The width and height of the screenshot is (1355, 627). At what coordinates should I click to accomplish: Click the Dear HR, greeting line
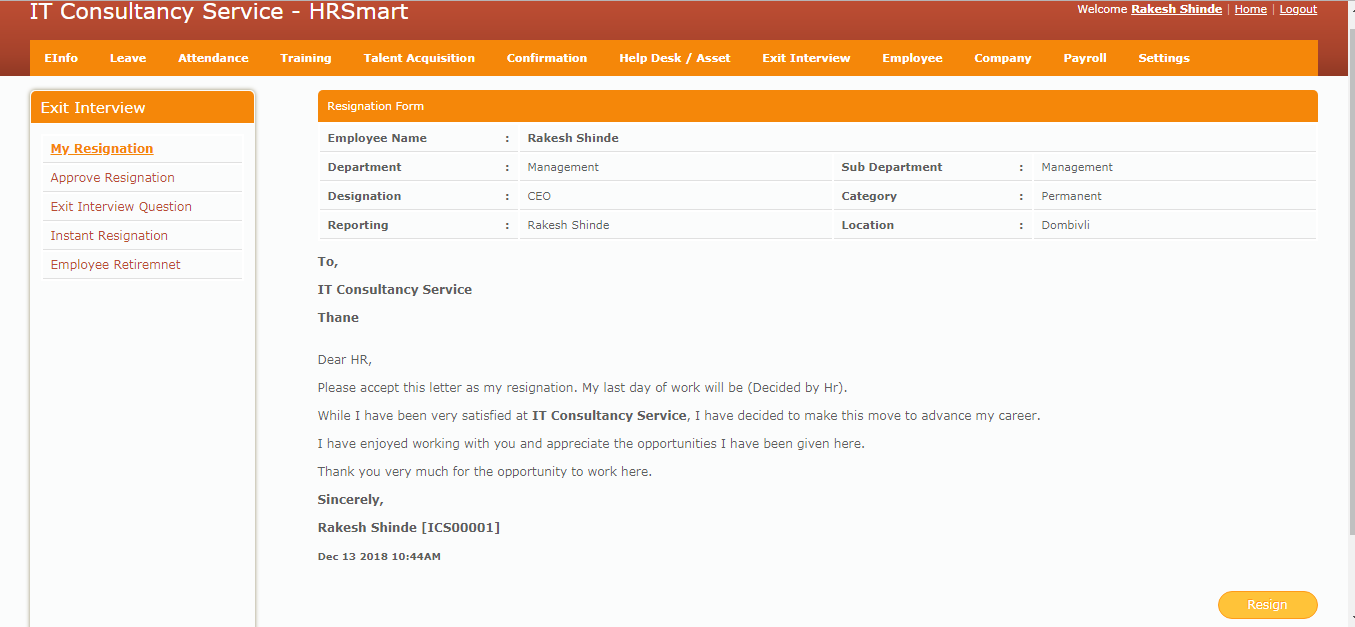344,360
